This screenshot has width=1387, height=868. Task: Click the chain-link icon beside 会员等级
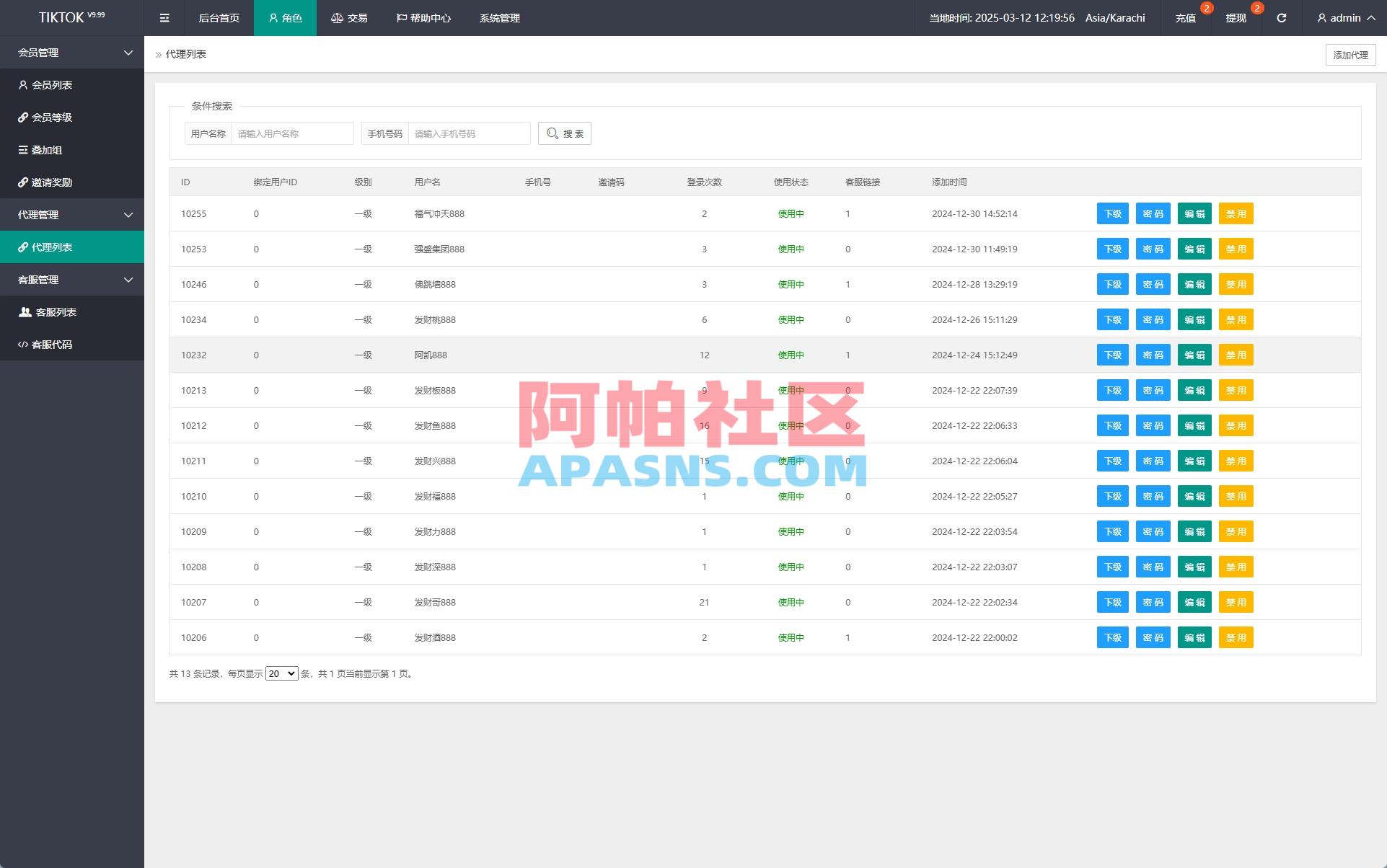tap(22, 117)
